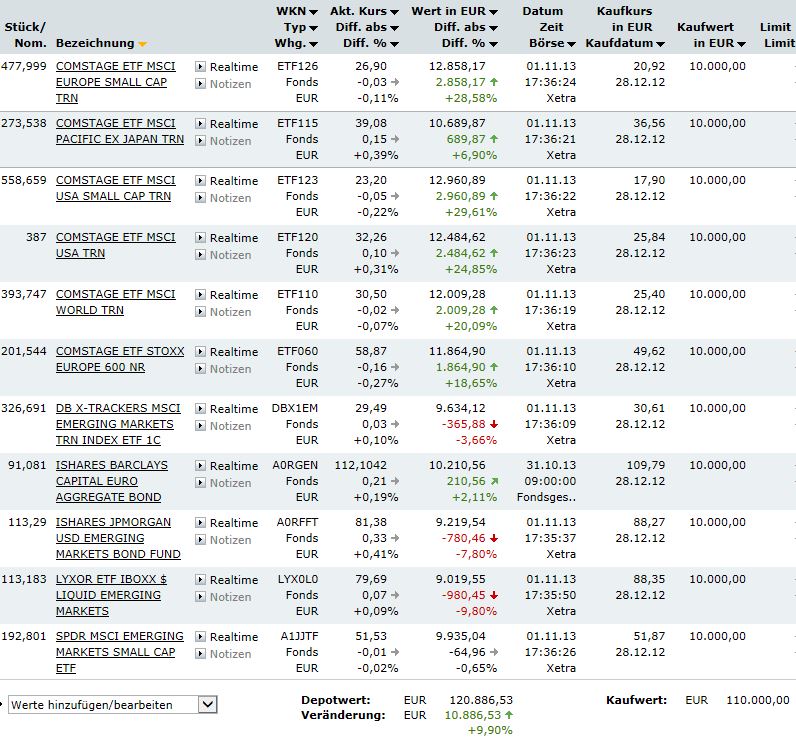Open Notizen for SPDR MSCI Emerging Small Cap

[223, 653]
